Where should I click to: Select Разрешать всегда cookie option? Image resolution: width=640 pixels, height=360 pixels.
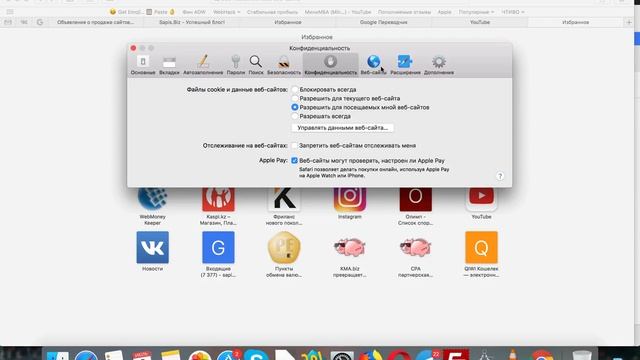click(x=295, y=116)
